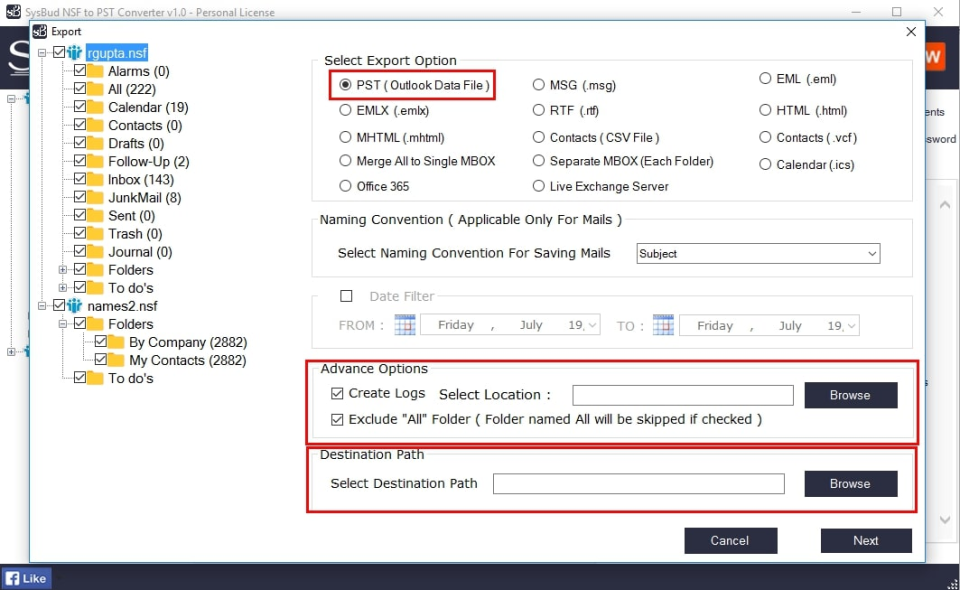Click the By Company folder icon
The height and width of the screenshot is (590, 960).
click(x=116, y=342)
